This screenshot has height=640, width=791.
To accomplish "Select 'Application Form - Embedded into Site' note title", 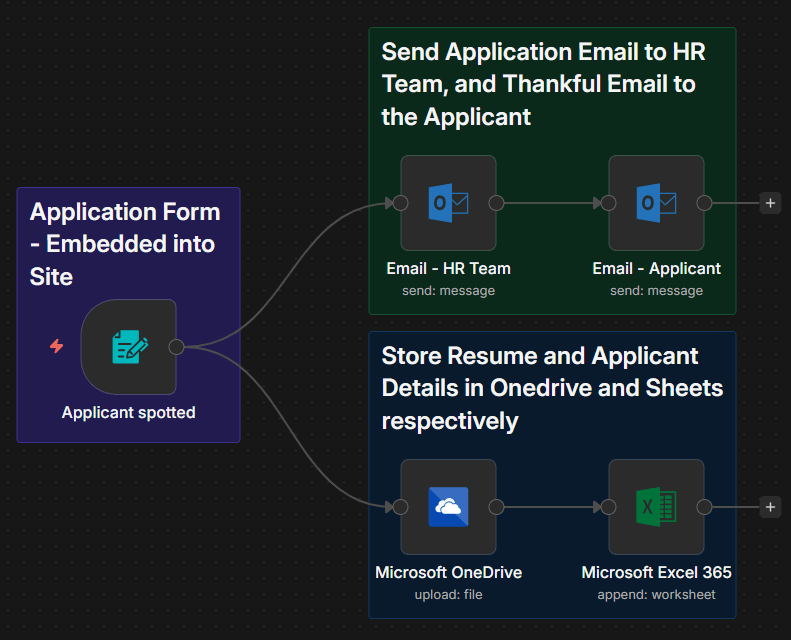I will (x=125, y=244).
